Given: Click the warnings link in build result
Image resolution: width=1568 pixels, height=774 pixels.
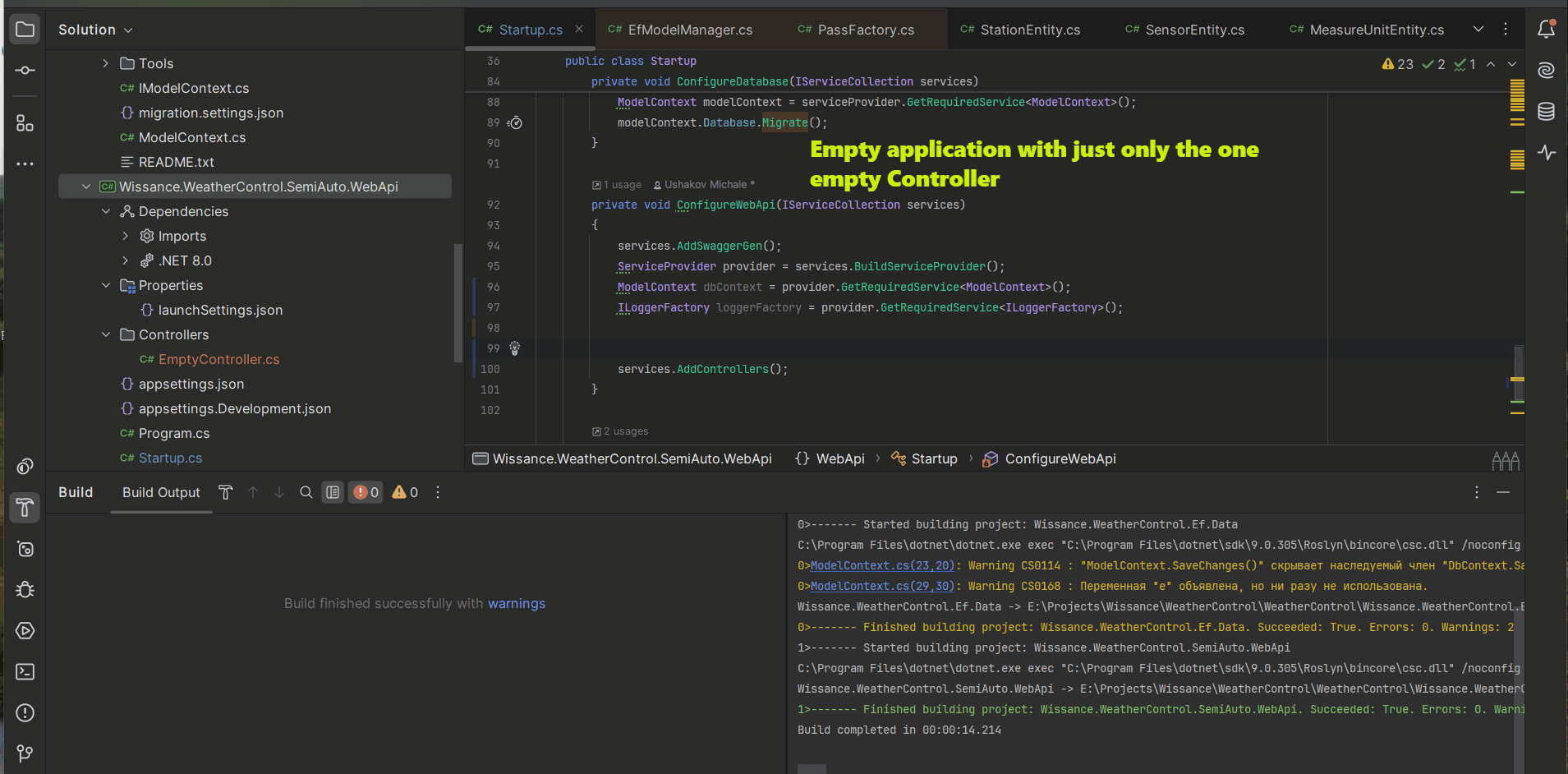Looking at the screenshot, I should pos(516,603).
